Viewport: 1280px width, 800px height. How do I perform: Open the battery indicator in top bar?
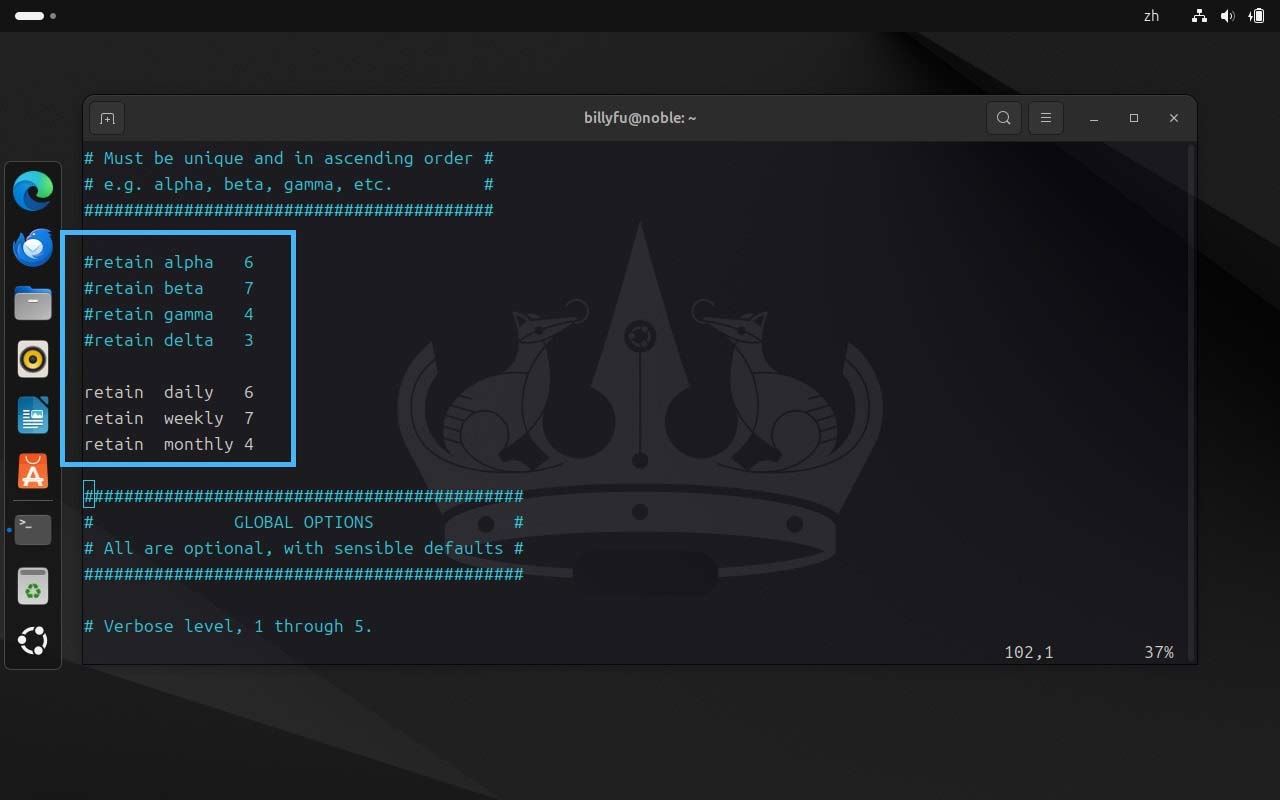pyautogui.click(x=1256, y=16)
